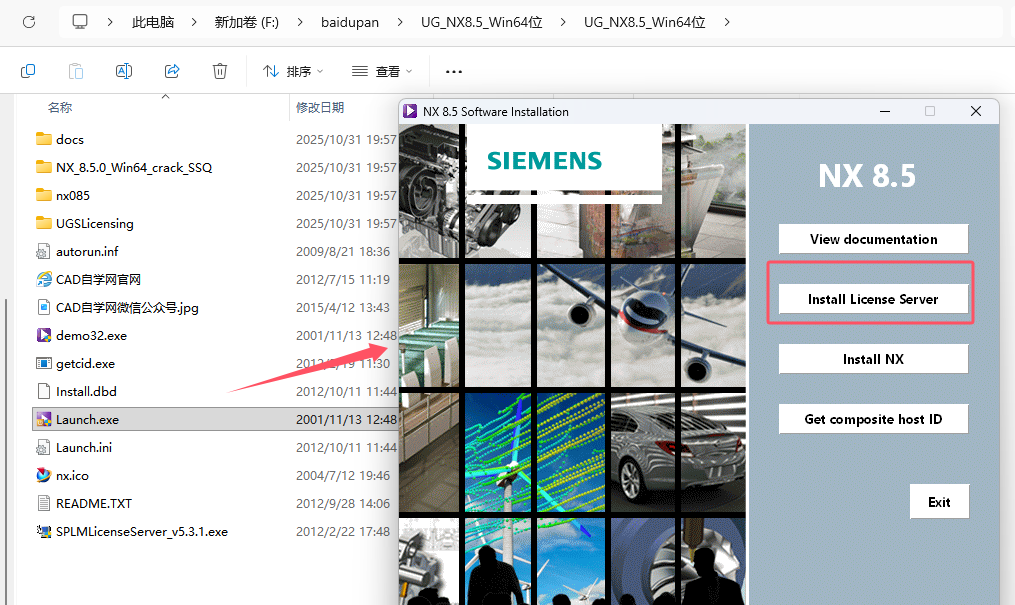Click the date 2004/7/12 19:46

coord(343,476)
